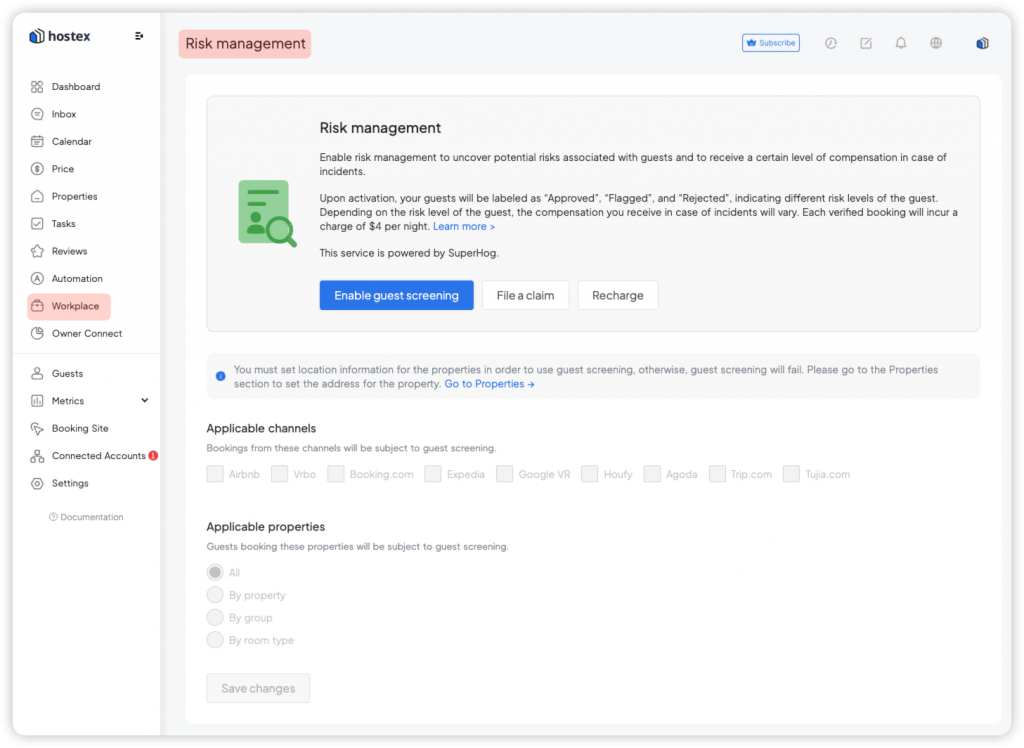Click the Risk management page title
Viewport: 1024px width, 748px height.
[245, 44]
